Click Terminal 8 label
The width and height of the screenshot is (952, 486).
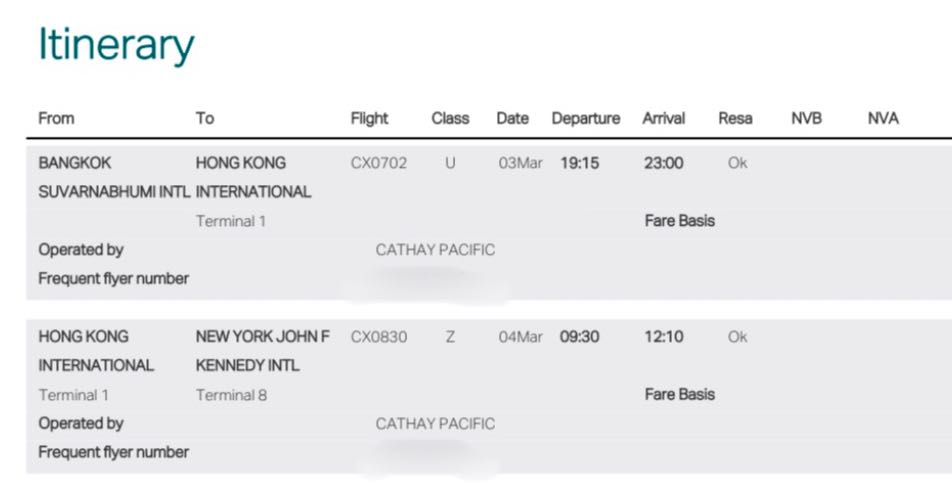[x=231, y=395]
